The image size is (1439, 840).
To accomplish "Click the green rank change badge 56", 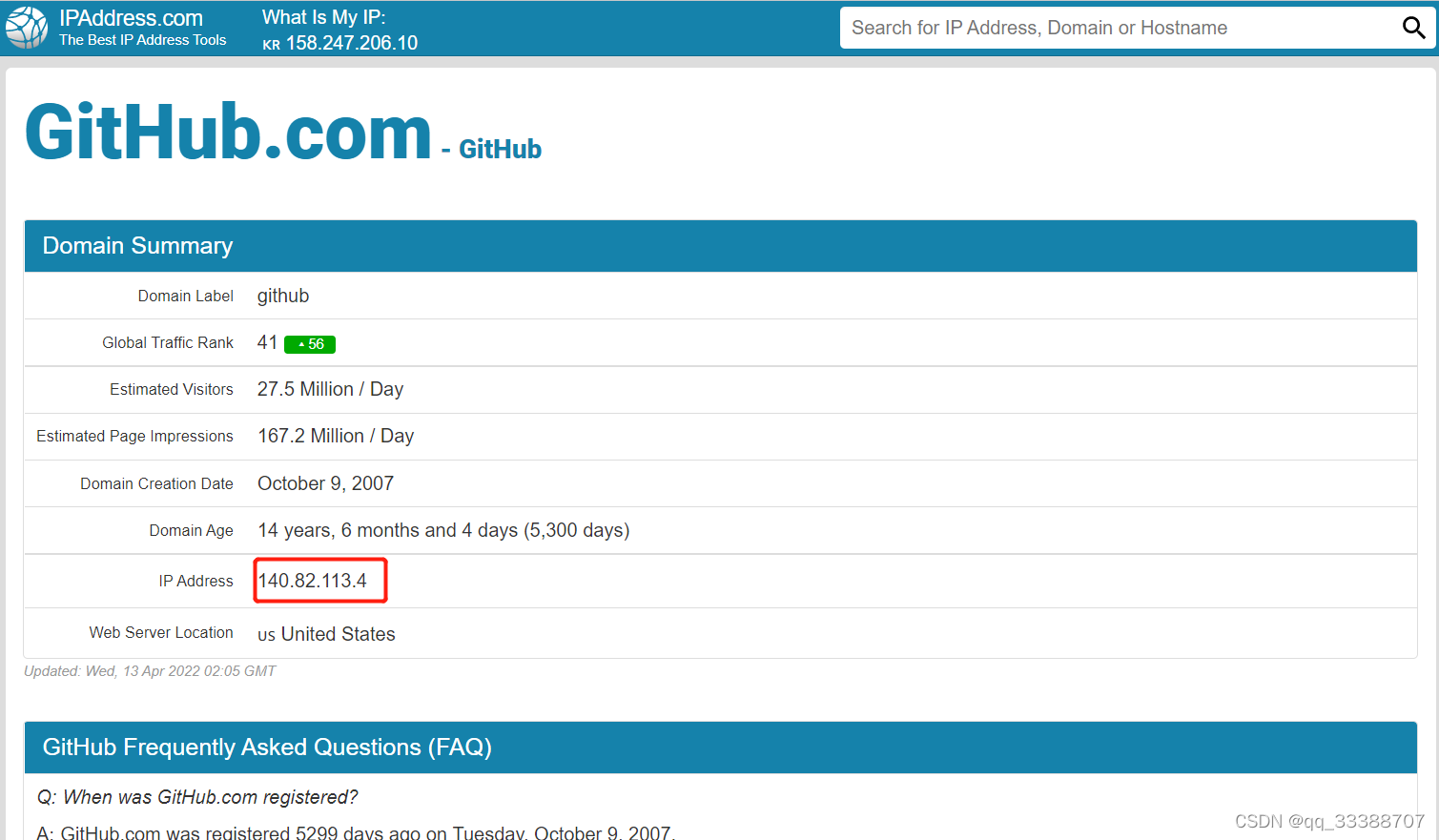I will point(310,344).
